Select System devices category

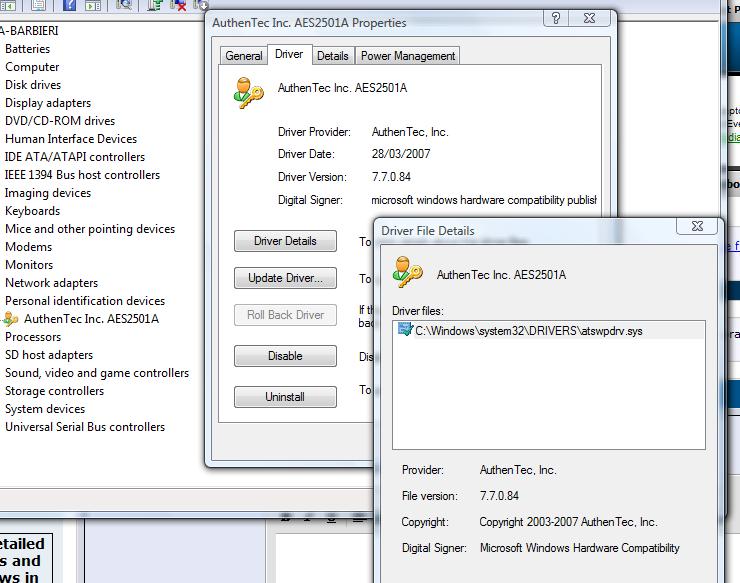click(x=45, y=409)
